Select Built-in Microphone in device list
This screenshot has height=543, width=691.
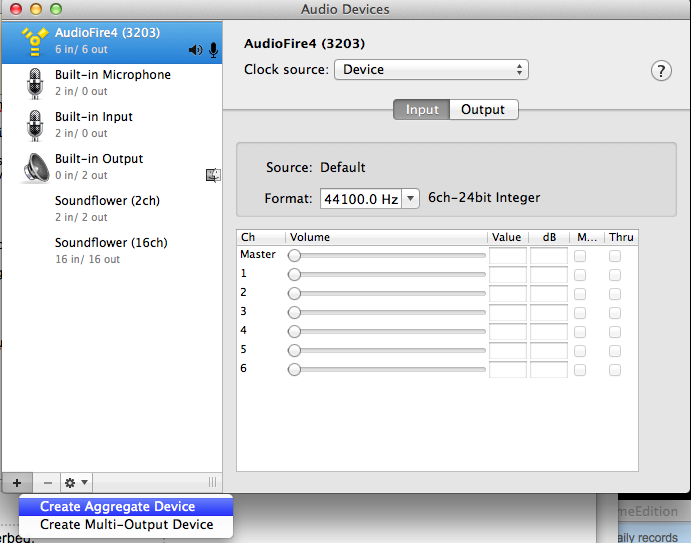[112, 83]
